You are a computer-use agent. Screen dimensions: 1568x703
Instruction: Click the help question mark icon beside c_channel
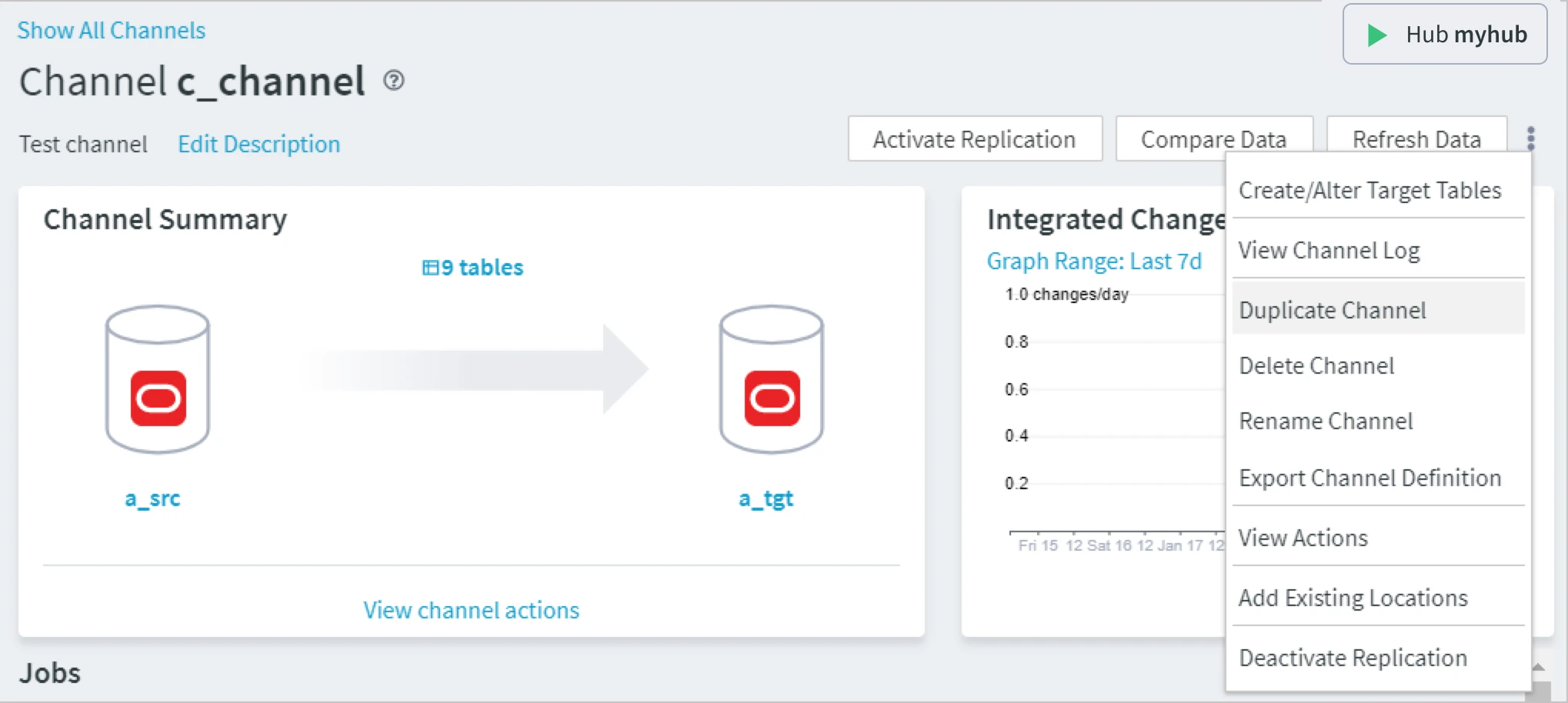pos(394,81)
